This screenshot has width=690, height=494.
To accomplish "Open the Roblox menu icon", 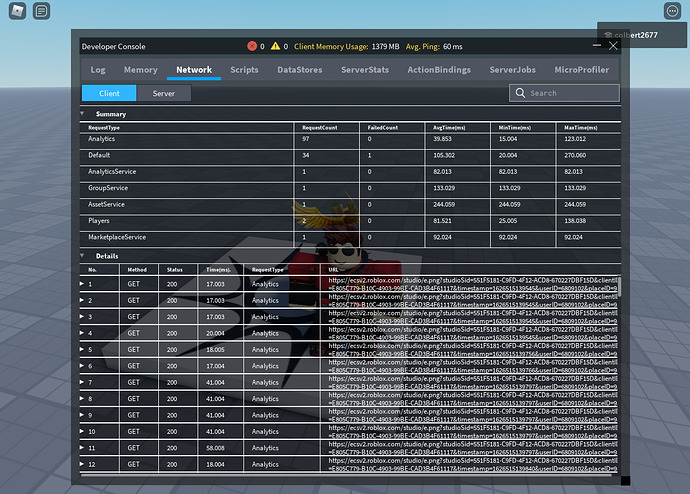I will (17, 11).
